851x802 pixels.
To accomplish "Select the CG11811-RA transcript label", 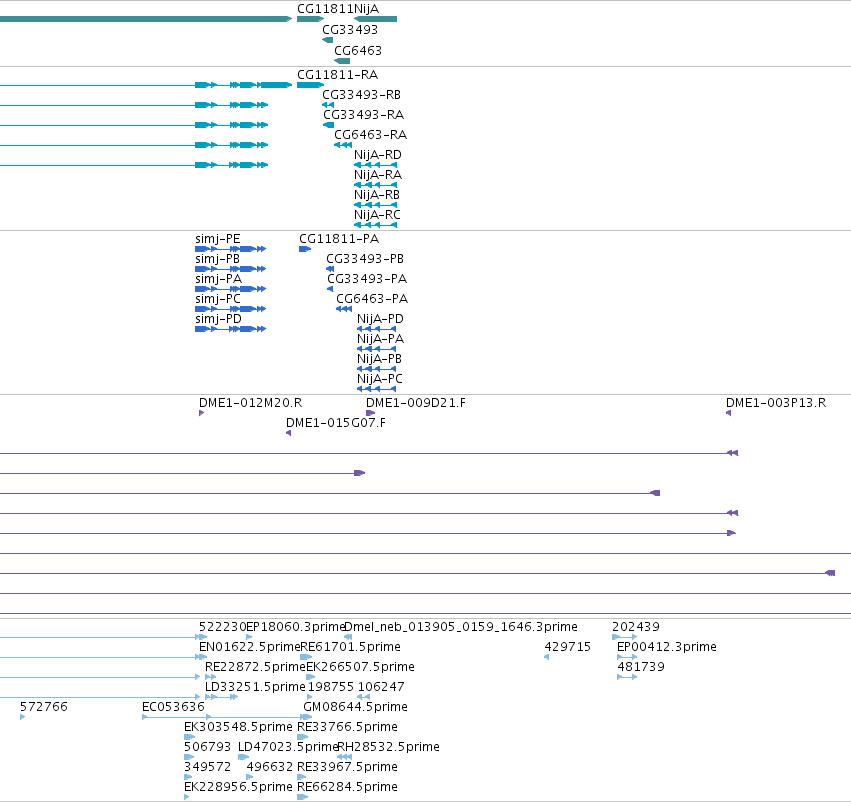I will [x=337, y=74].
